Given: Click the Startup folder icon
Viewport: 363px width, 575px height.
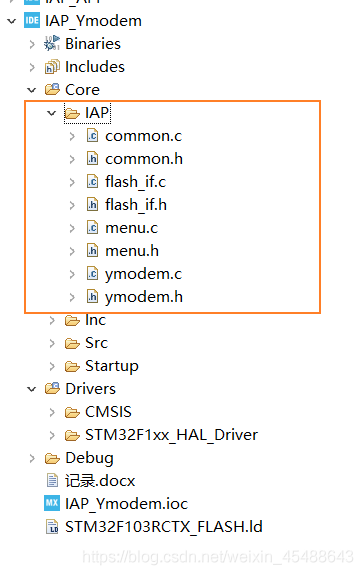Looking at the screenshot, I should coord(72,366).
